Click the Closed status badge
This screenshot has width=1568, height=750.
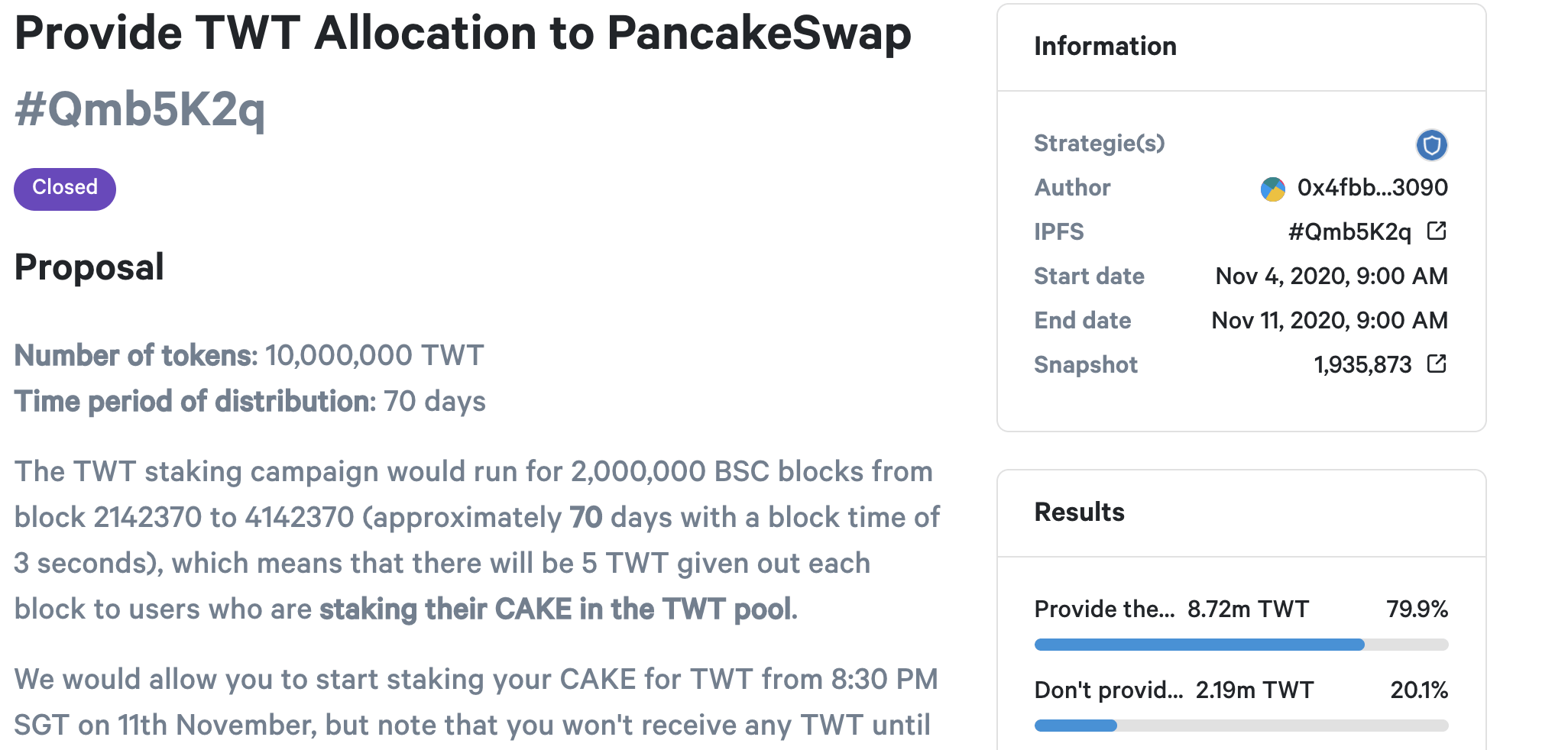tap(65, 189)
